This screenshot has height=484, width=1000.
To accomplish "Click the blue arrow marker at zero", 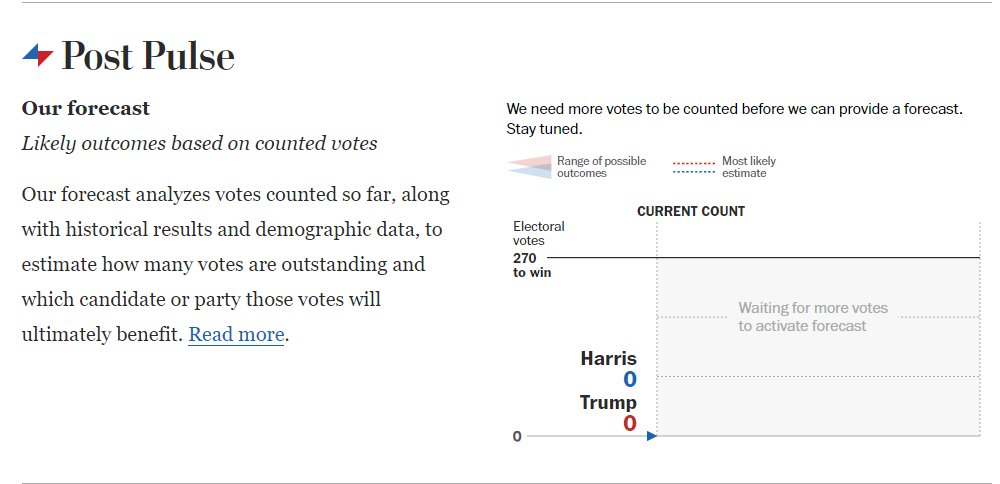I will coord(651,436).
